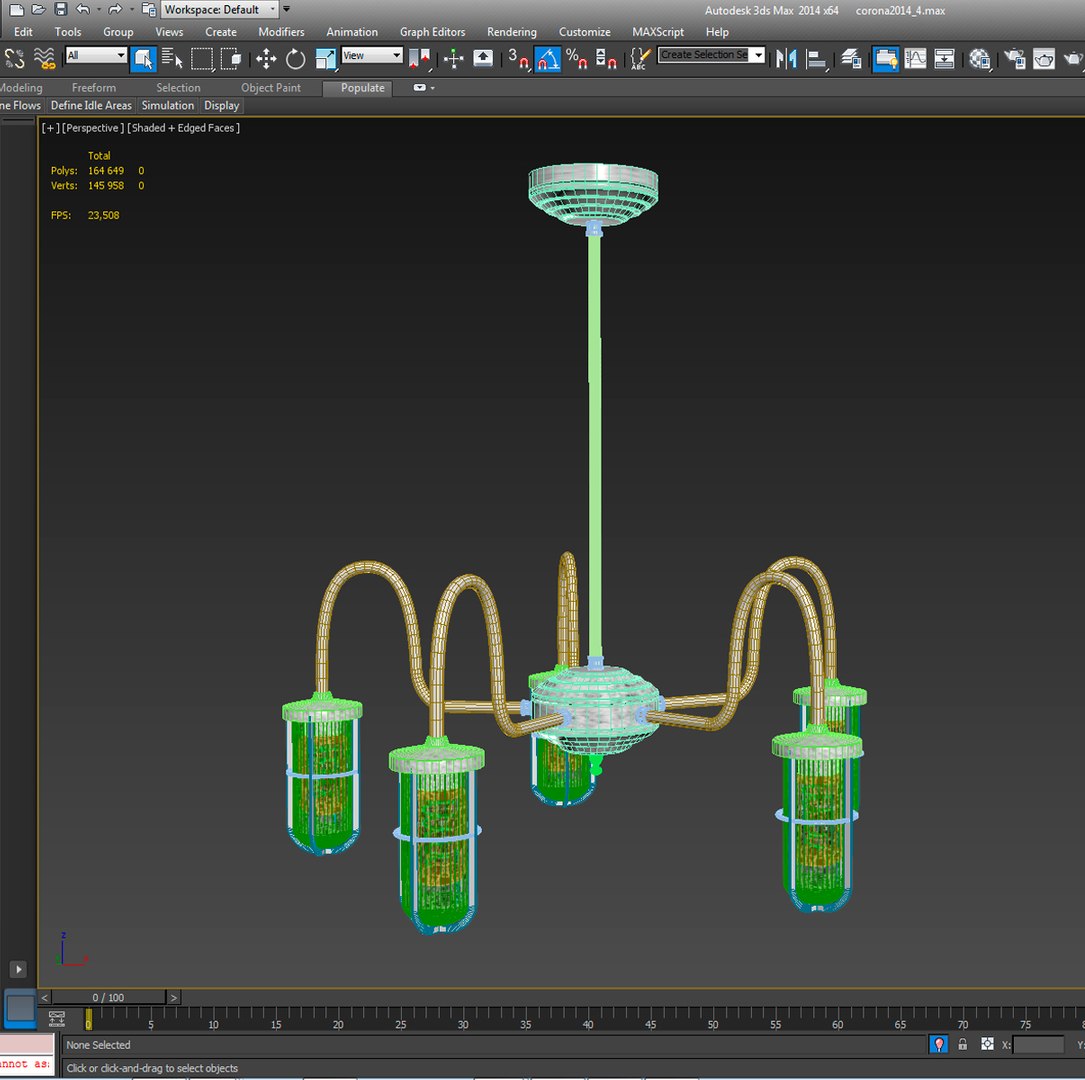Open the Tools menu
The height and width of the screenshot is (1080, 1085).
pyautogui.click(x=68, y=32)
